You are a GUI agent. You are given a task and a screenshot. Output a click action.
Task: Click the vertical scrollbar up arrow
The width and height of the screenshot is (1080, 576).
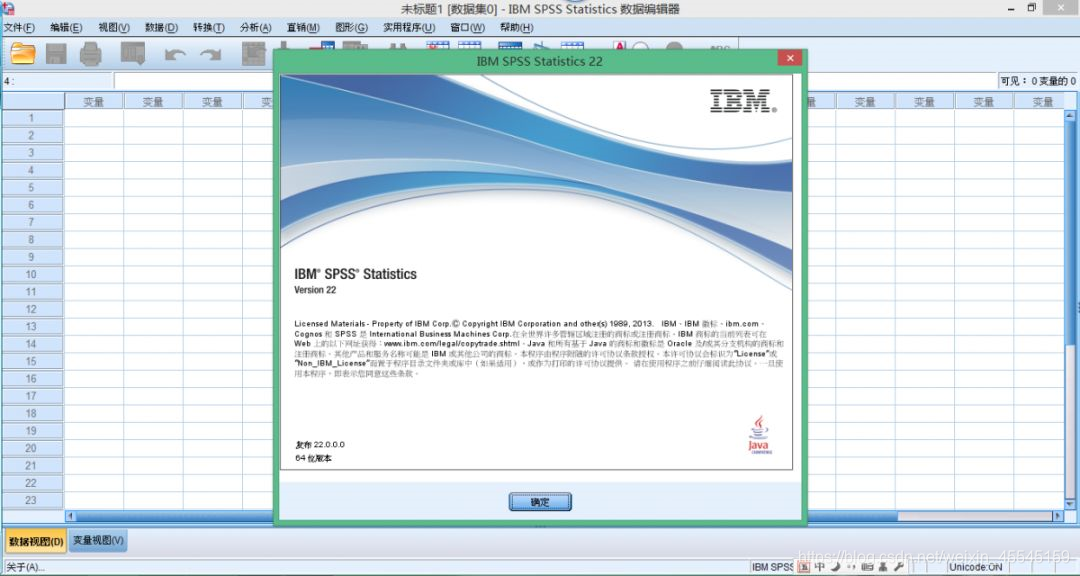tap(1071, 115)
